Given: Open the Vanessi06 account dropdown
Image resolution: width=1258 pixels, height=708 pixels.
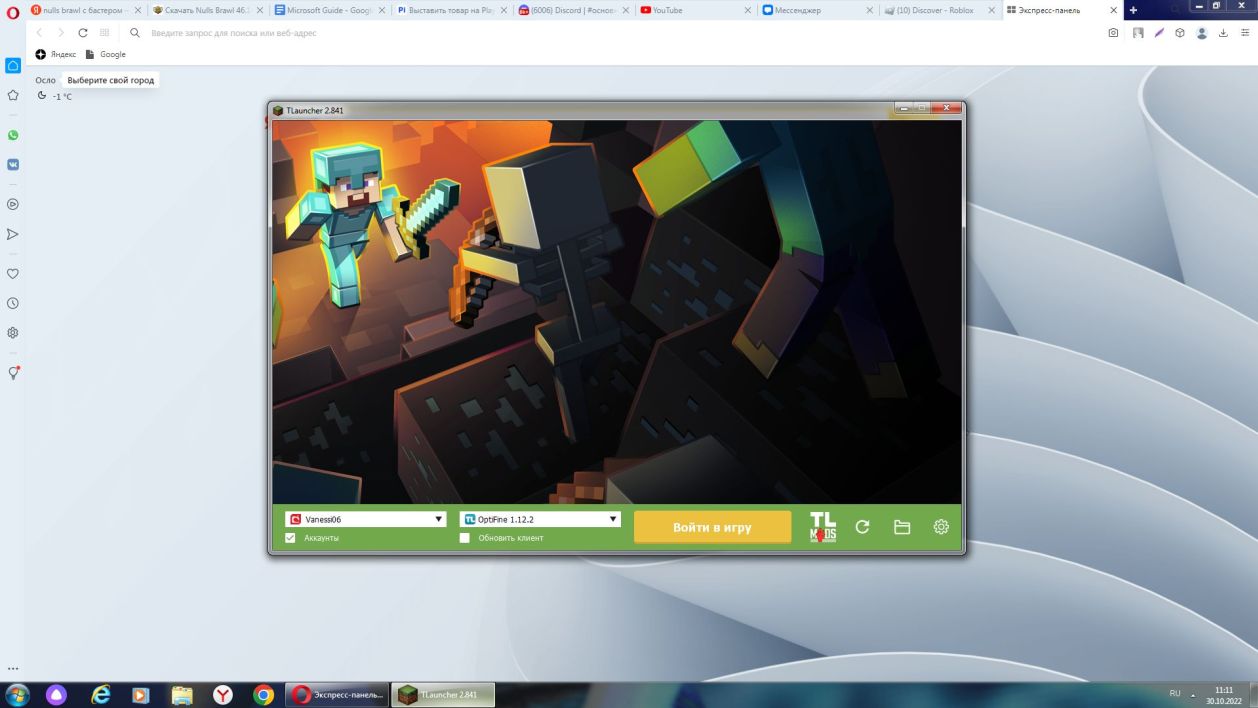Looking at the screenshot, I should [x=365, y=519].
